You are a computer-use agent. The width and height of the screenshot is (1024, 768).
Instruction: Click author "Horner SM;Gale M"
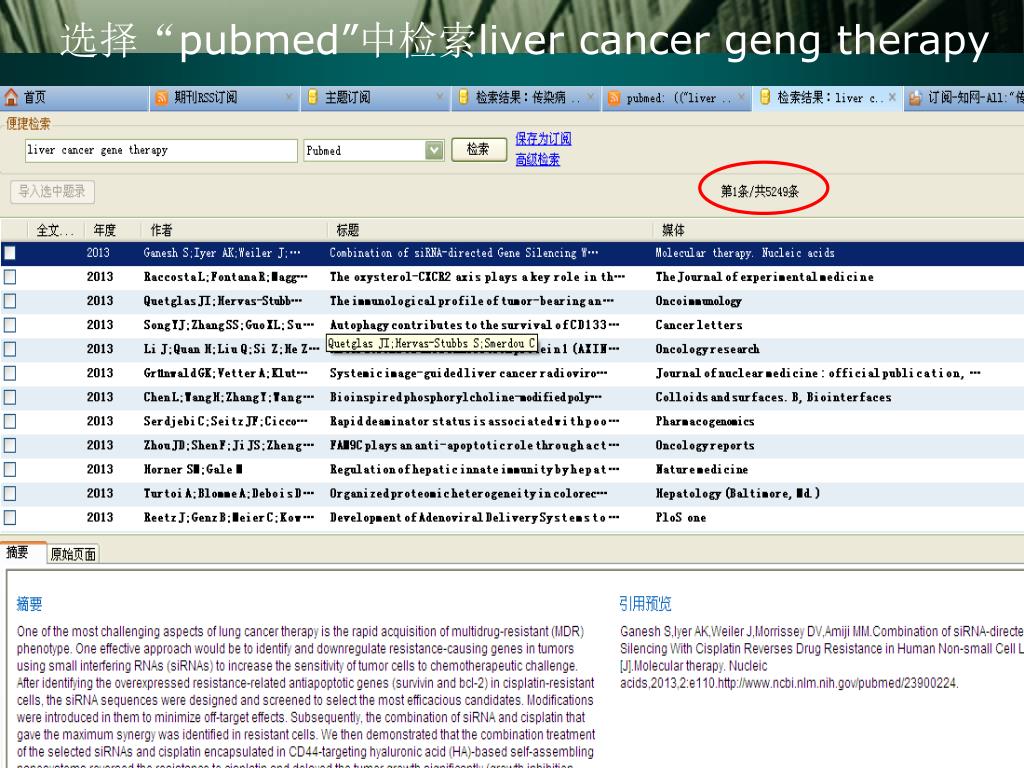193,470
